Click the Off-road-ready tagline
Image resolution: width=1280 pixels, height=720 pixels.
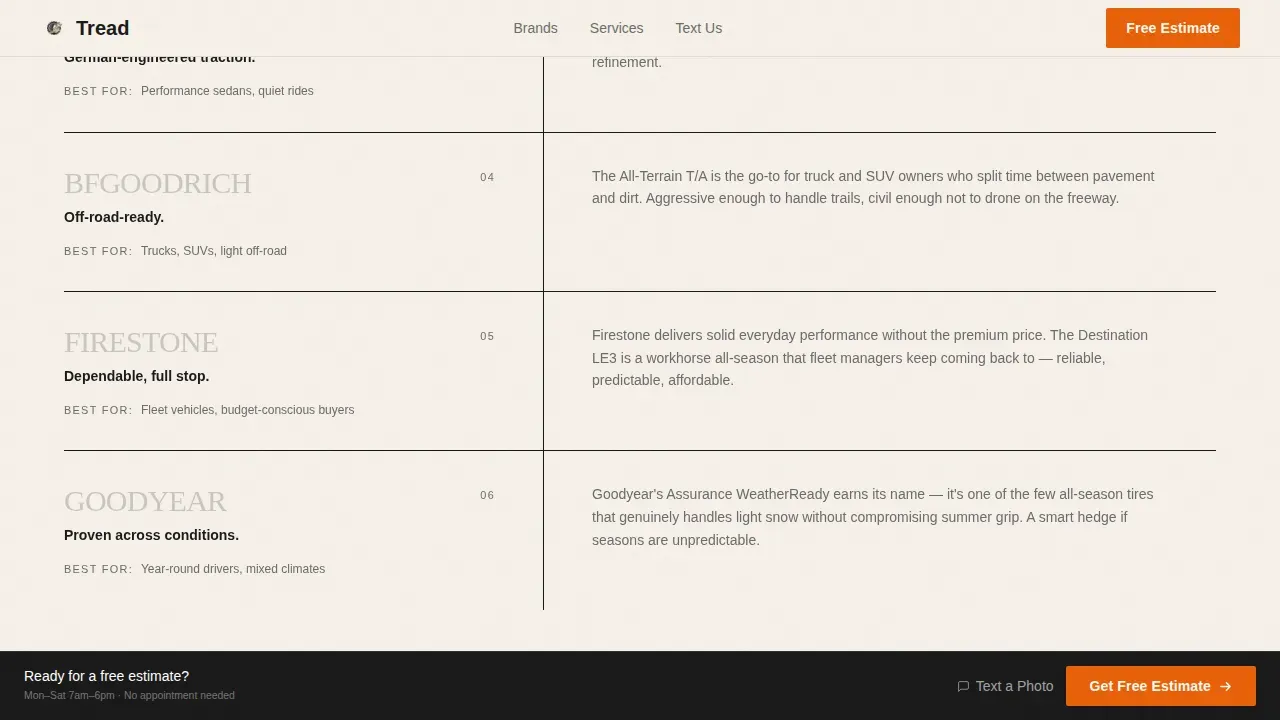(114, 217)
